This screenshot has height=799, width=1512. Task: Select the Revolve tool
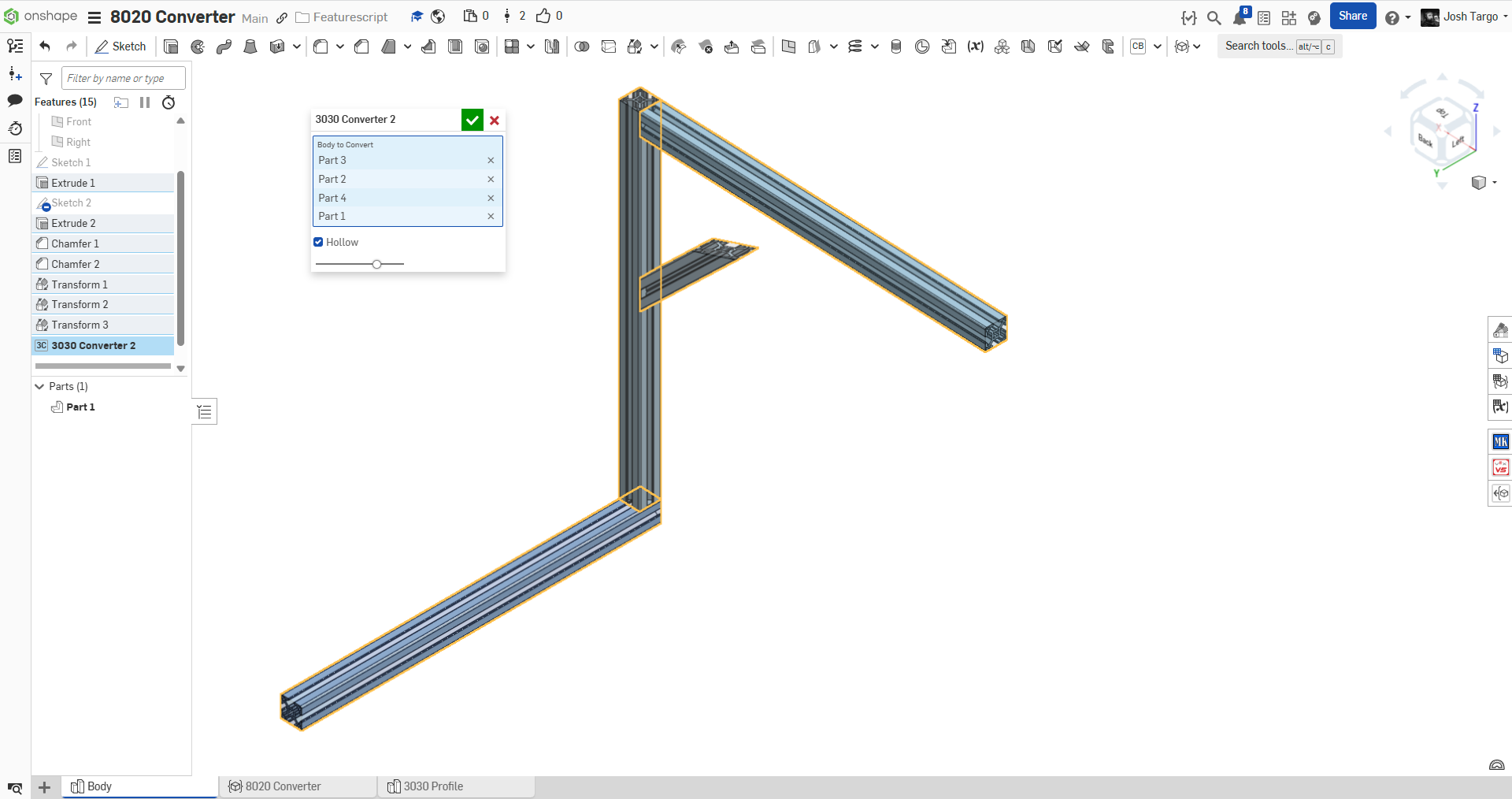click(198, 46)
